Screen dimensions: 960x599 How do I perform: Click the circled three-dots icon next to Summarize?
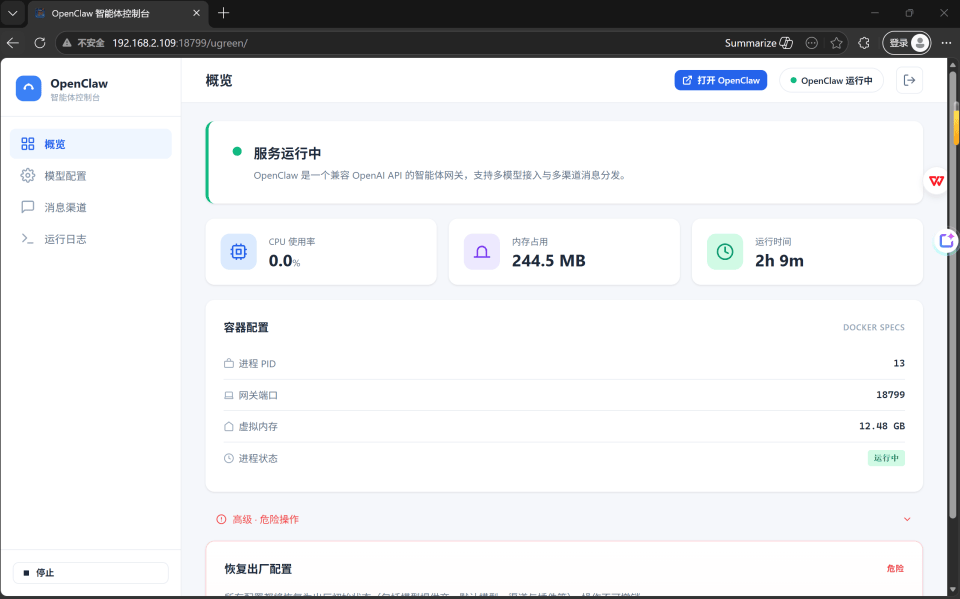click(x=812, y=43)
